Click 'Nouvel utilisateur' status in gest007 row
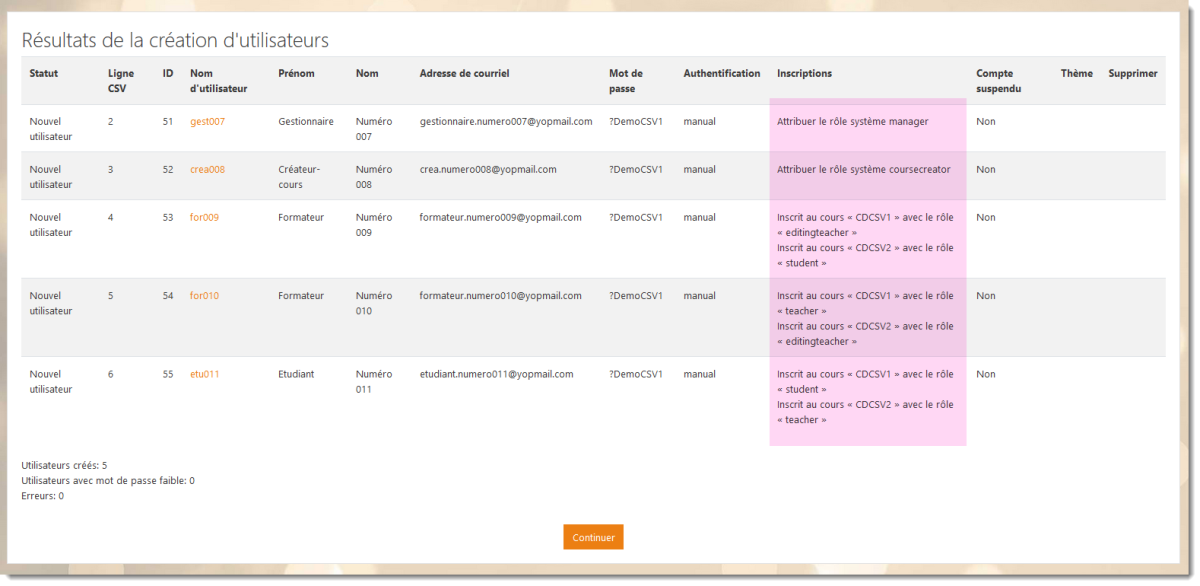The width and height of the screenshot is (1200, 586). point(51,129)
